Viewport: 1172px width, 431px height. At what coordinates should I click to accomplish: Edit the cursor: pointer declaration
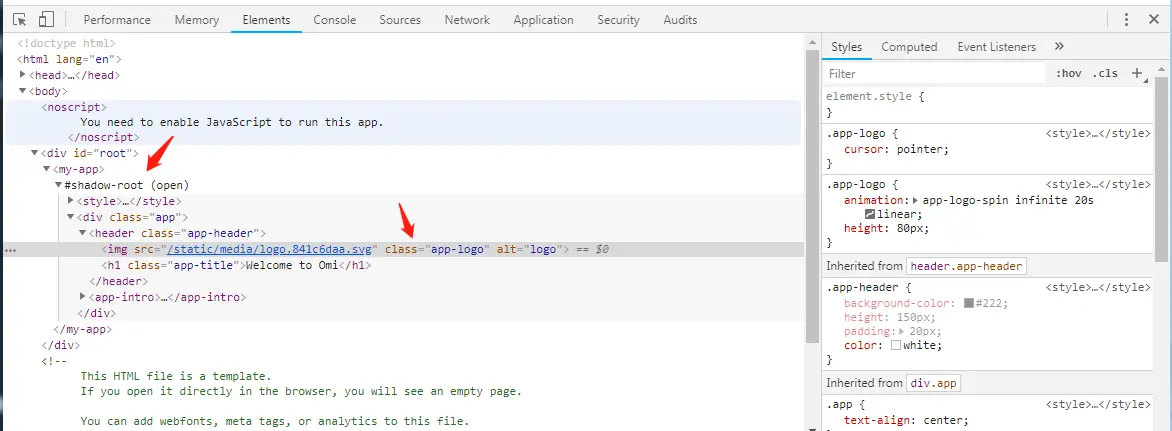[x=896, y=149]
